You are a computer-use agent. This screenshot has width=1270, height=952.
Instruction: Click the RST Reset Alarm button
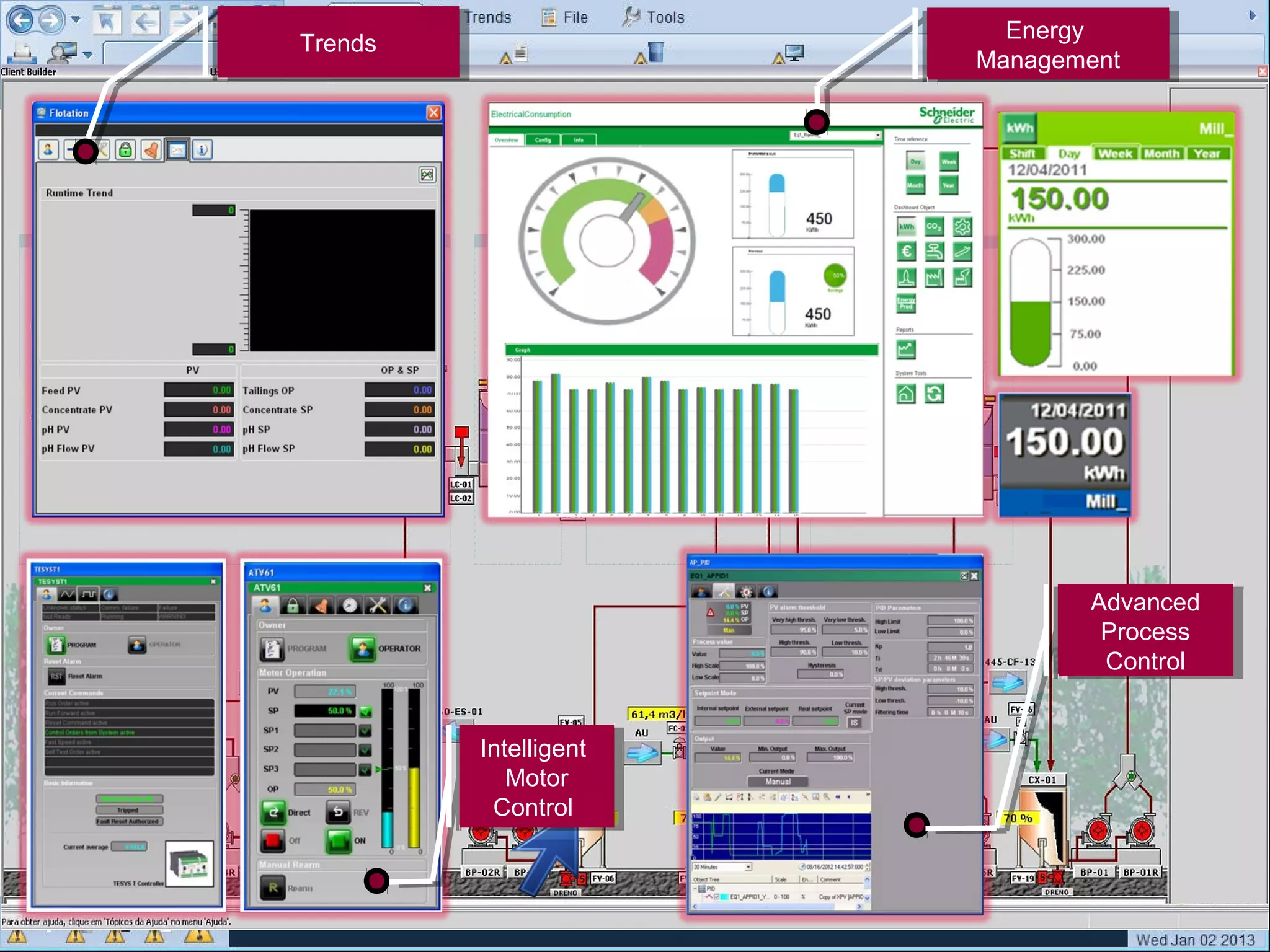[x=57, y=676]
